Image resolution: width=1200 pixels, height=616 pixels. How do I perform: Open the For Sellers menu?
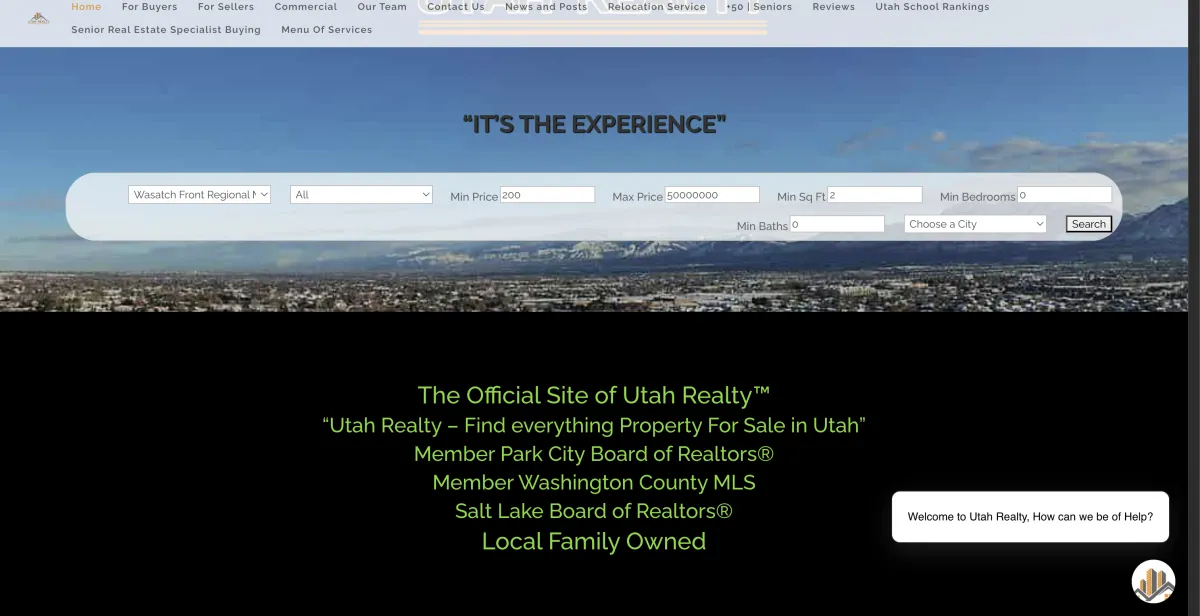226,6
